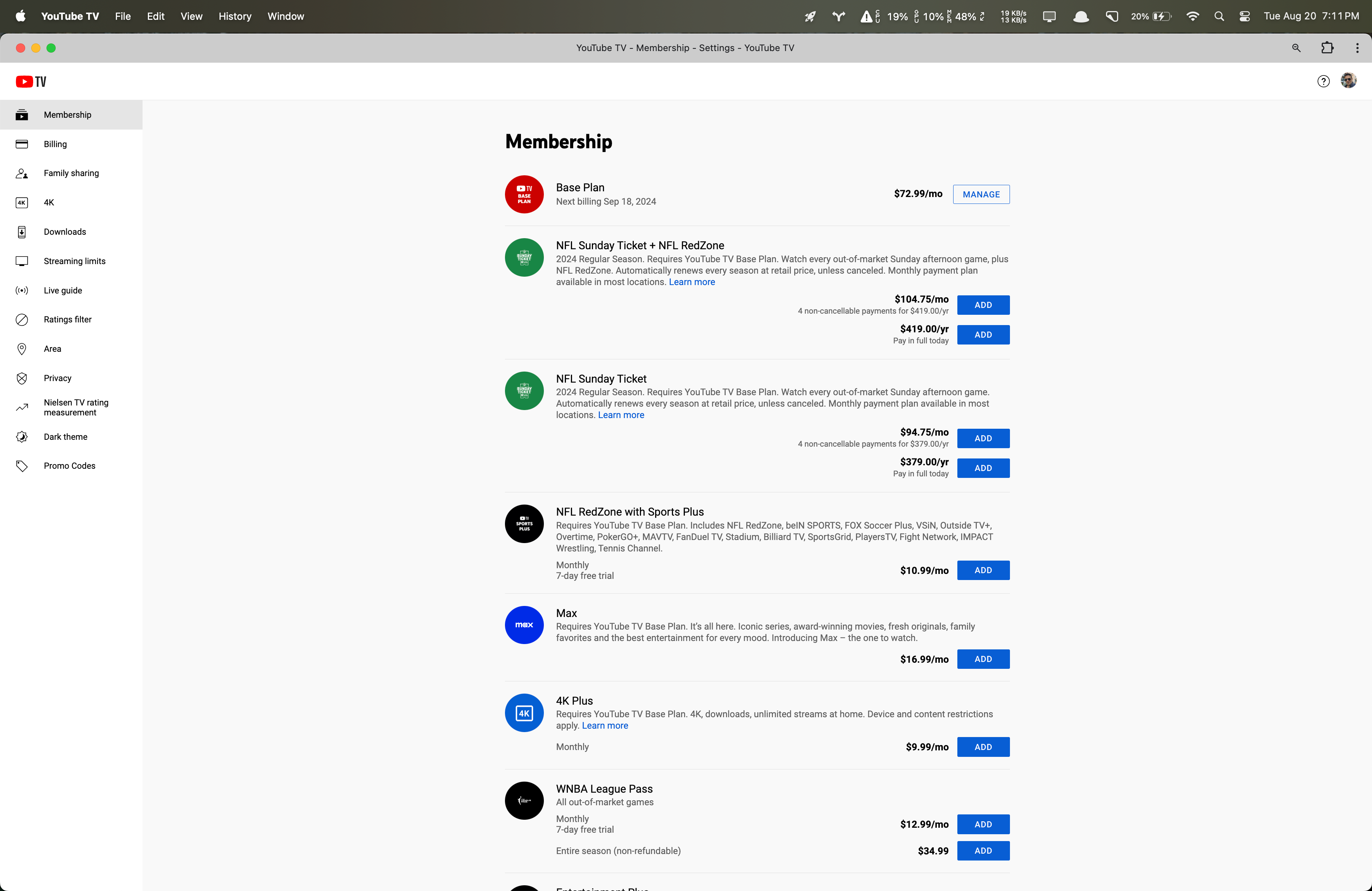The width and height of the screenshot is (1372, 891).
Task: Click the account profile avatar
Action: click(1348, 81)
